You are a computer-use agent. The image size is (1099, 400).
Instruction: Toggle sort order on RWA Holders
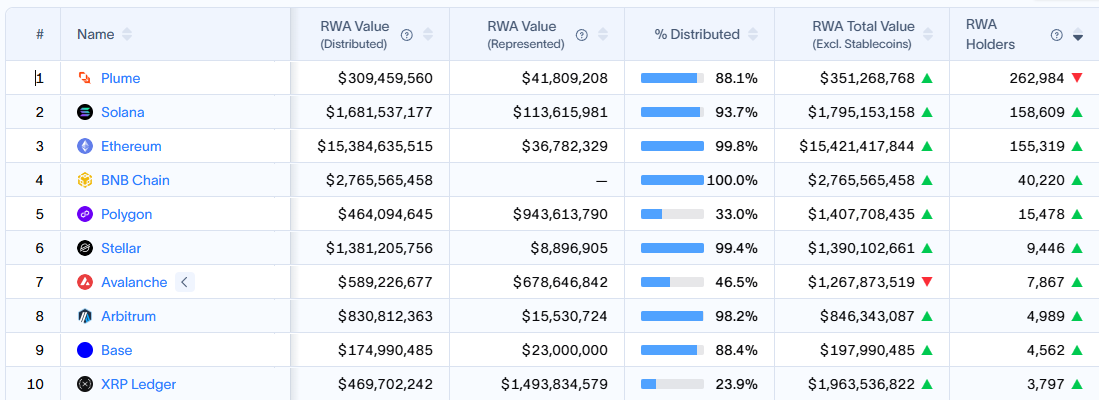1078,35
